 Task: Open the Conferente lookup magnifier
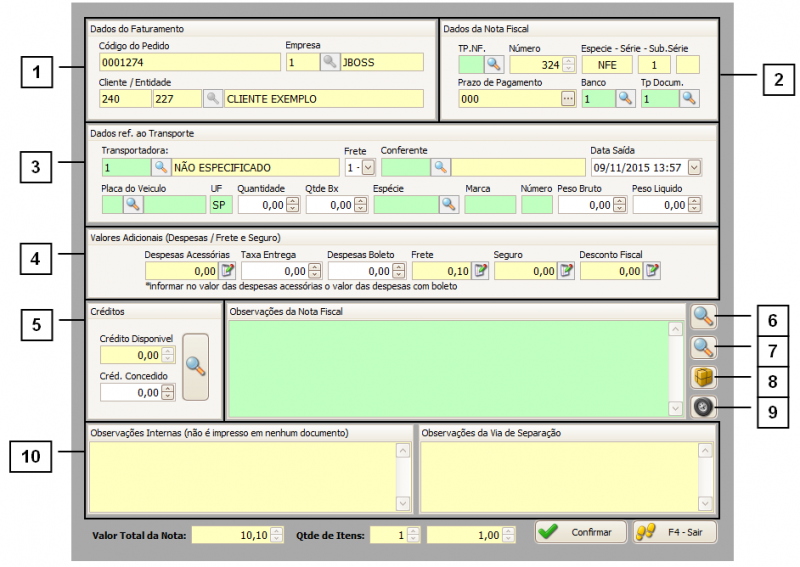click(x=440, y=167)
